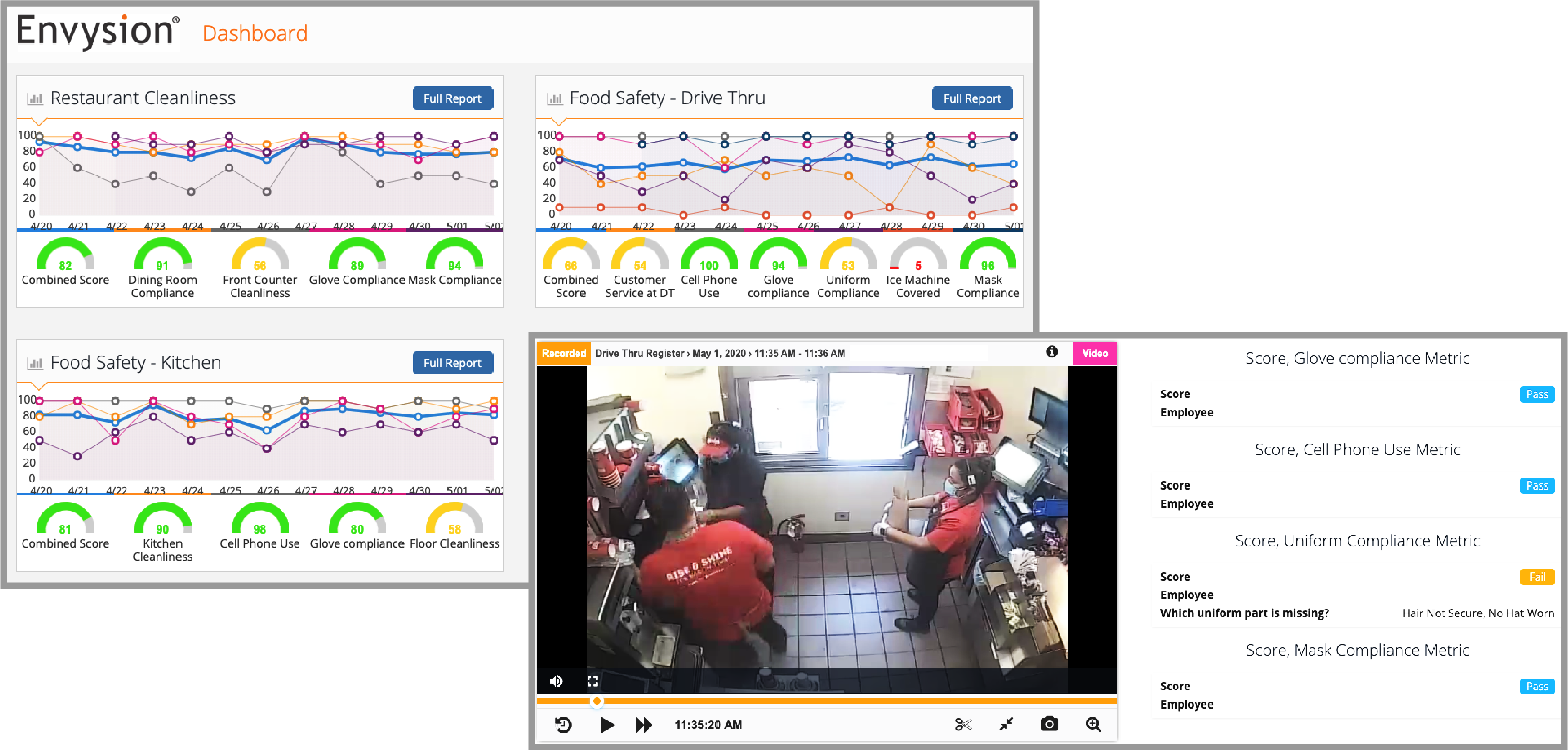Toggle fullscreen mode in the video player

point(592,681)
